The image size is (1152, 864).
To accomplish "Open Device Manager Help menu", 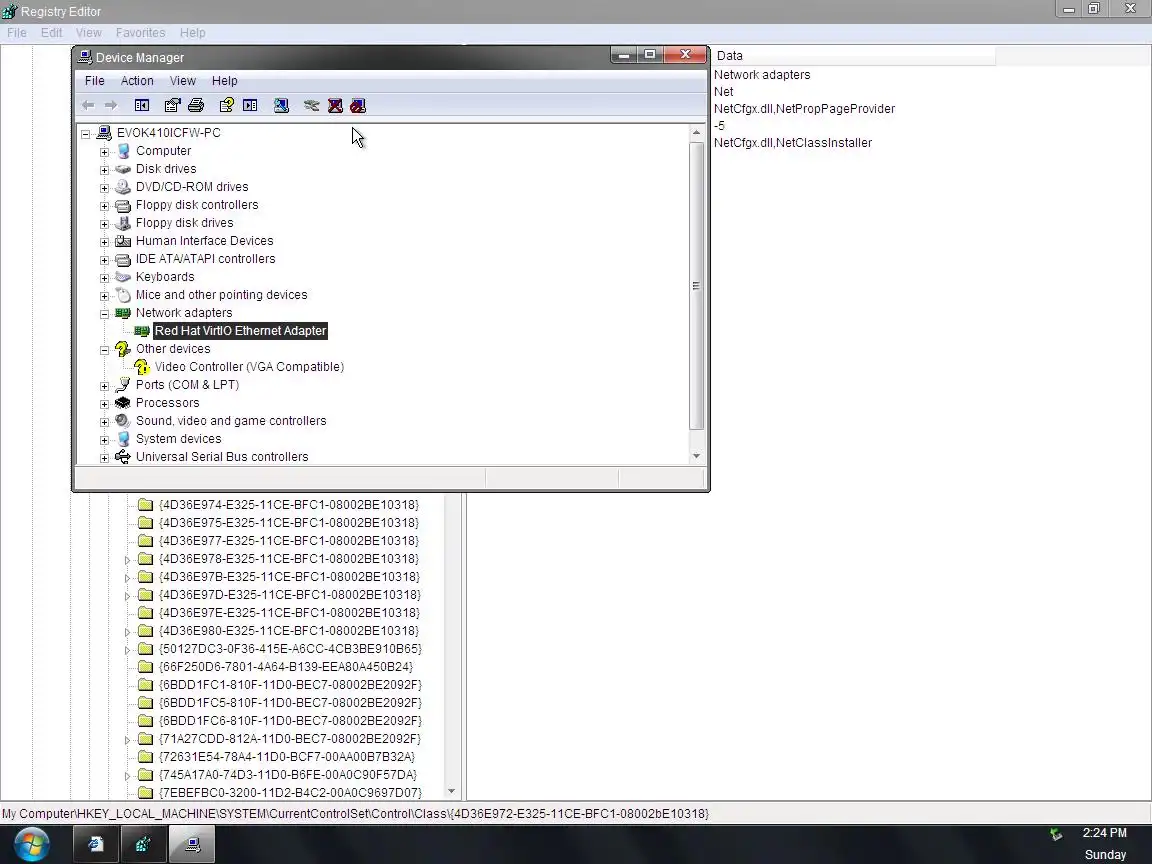I will (x=225, y=81).
